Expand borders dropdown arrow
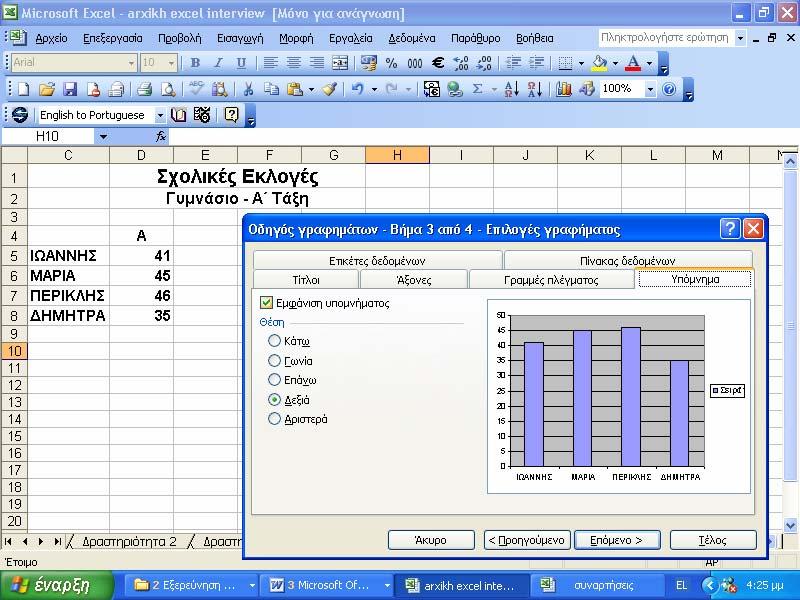 coord(581,63)
